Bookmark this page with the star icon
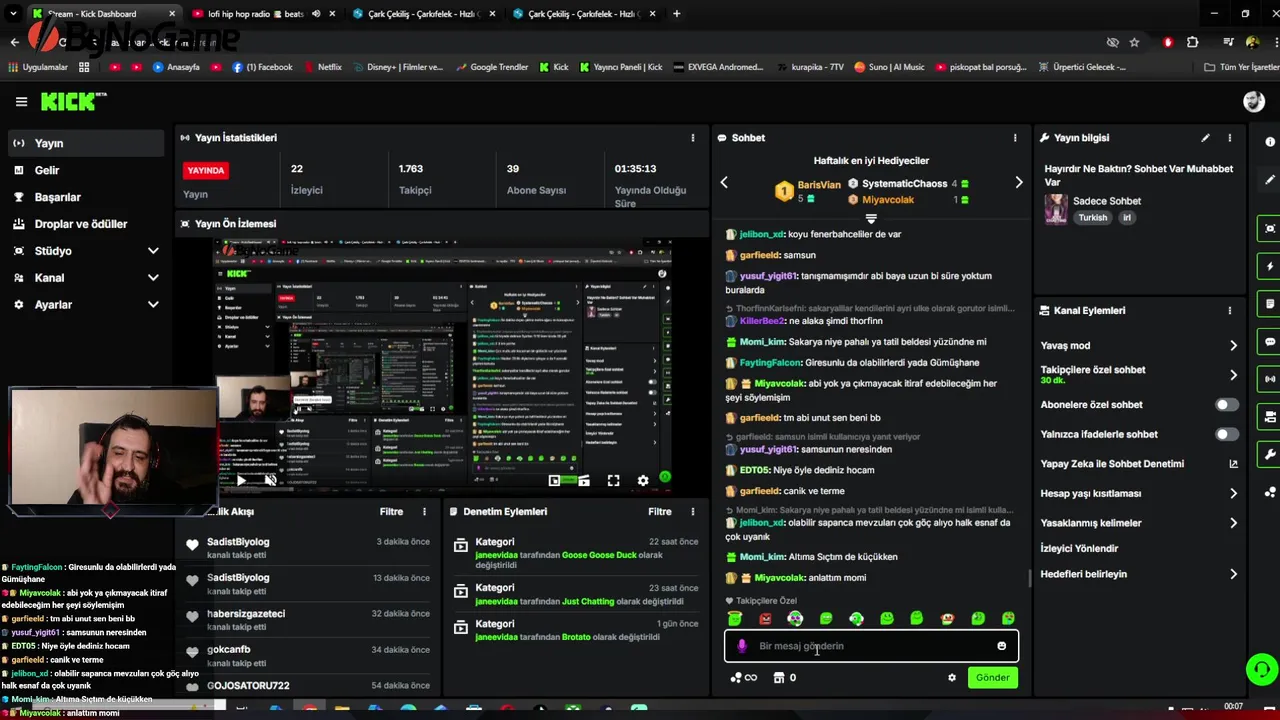Image resolution: width=1280 pixels, height=720 pixels. click(x=1134, y=42)
